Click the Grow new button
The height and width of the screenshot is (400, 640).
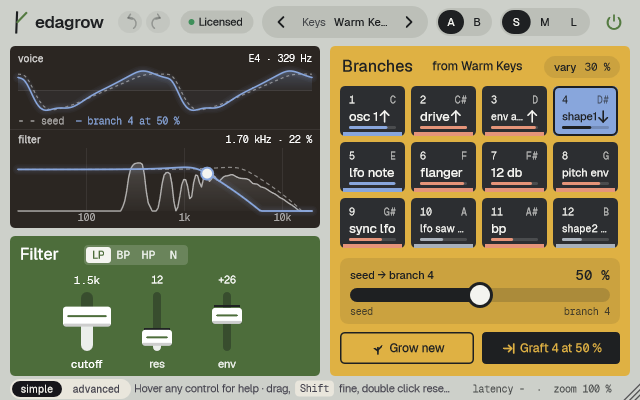click(x=407, y=348)
